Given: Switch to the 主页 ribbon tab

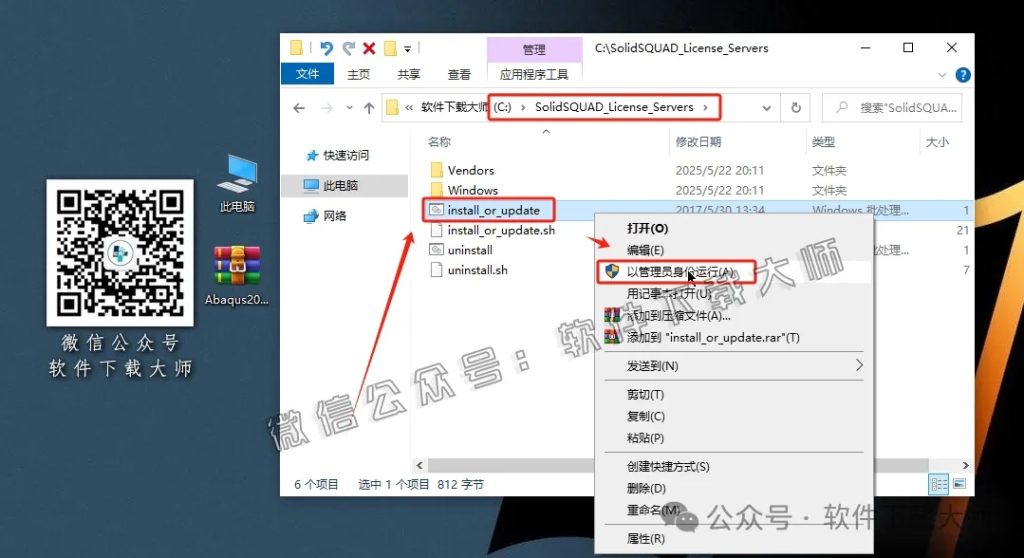Looking at the screenshot, I should pos(358,74).
